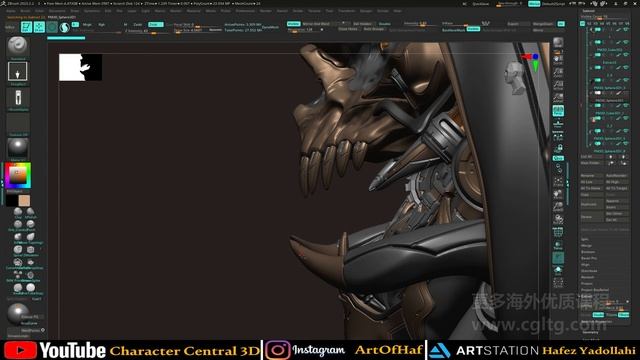Open the stroke type selector
This screenshot has width=640, height=360.
18,72
